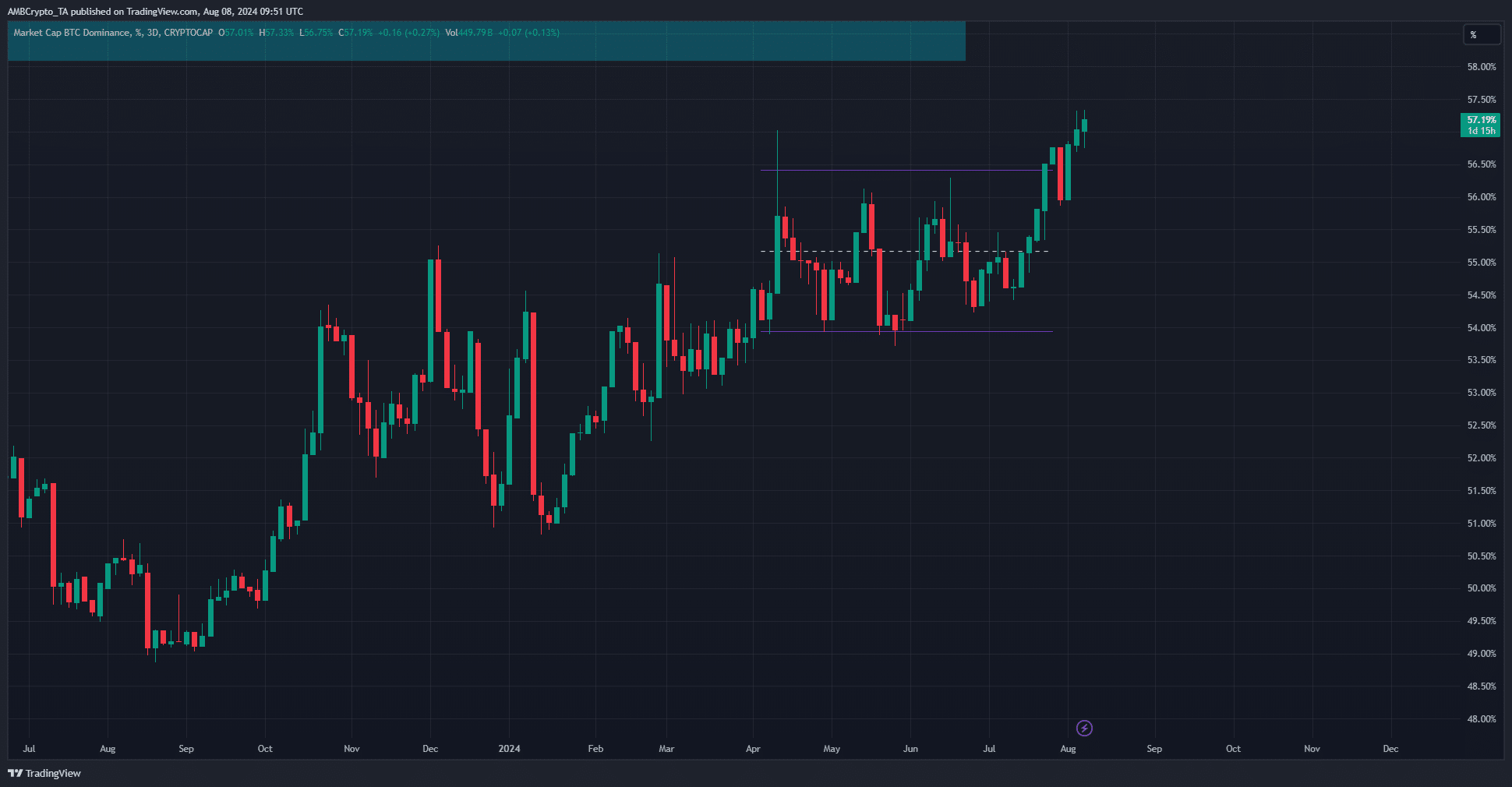Click the Jun label on the time axis
Screen dimensions: 1512x787
(x=910, y=749)
